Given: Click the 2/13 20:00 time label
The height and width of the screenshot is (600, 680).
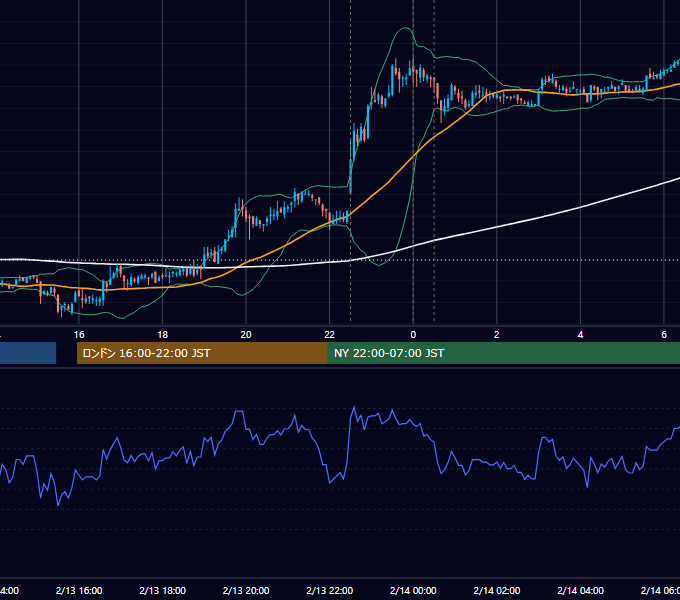Looking at the screenshot, I should coord(246,590).
